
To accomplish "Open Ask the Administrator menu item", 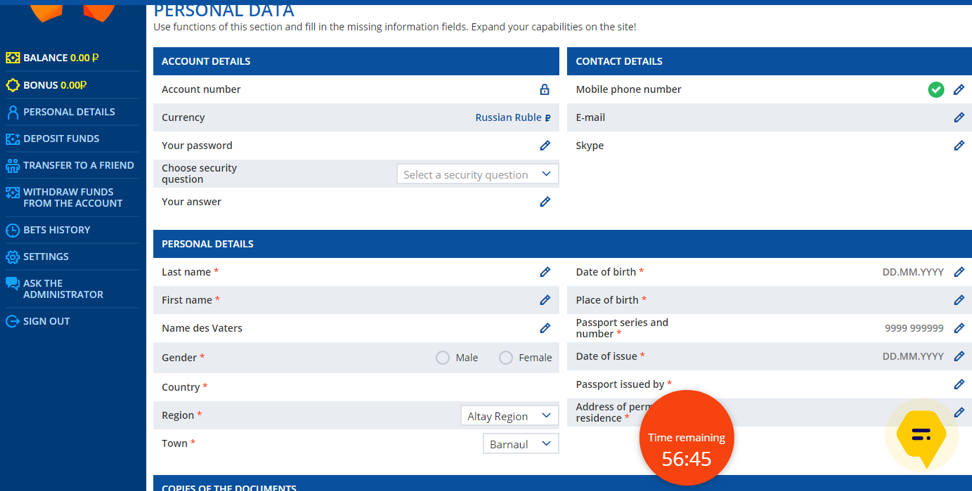I will [x=63, y=288].
